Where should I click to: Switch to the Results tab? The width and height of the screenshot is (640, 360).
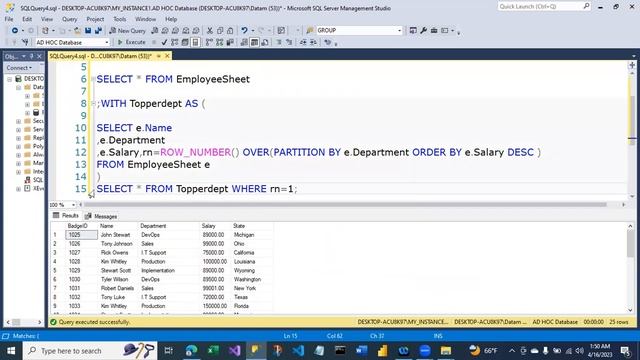(66, 216)
